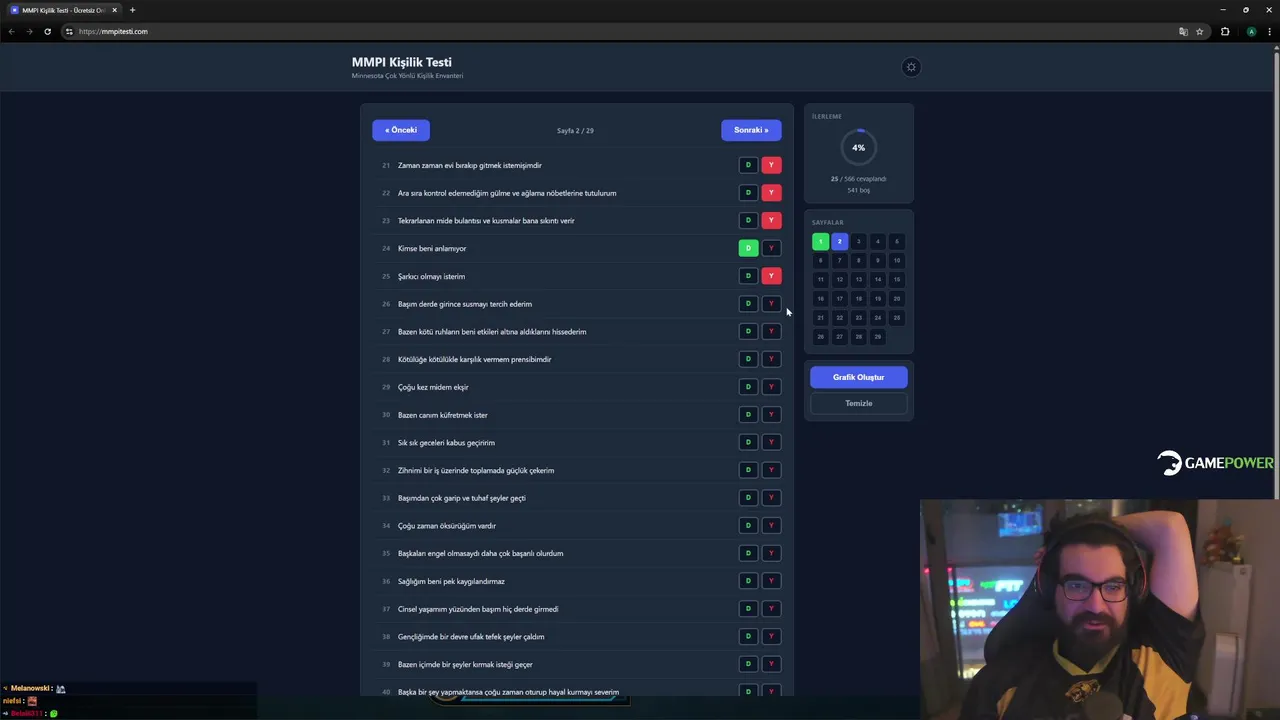Mark Y for question 26 Başım derde girince
This screenshot has width=1280, height=720.
click(771, 304)
